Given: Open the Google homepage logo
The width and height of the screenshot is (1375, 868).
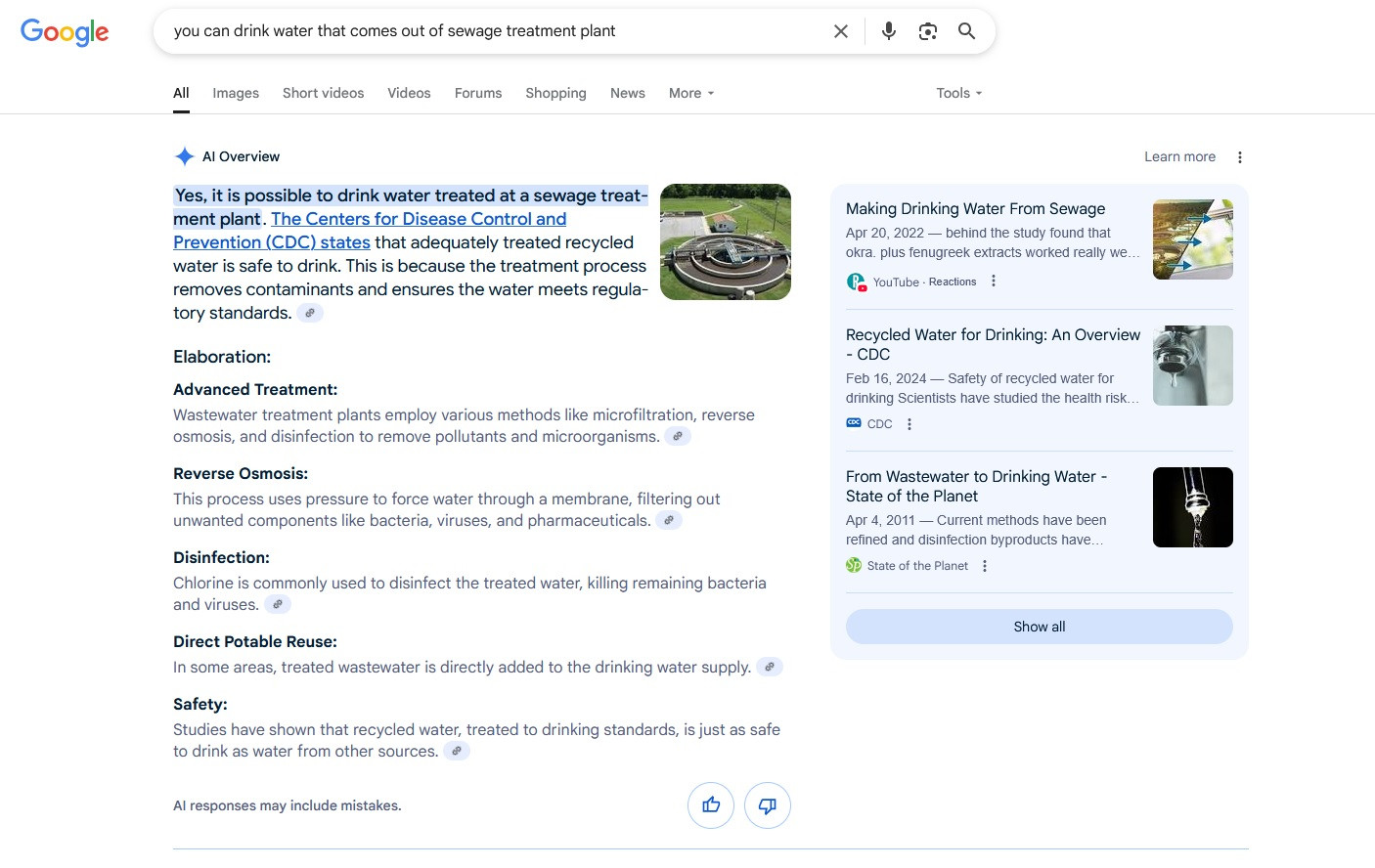Looking at the screenshot, I should pos(65,31).
